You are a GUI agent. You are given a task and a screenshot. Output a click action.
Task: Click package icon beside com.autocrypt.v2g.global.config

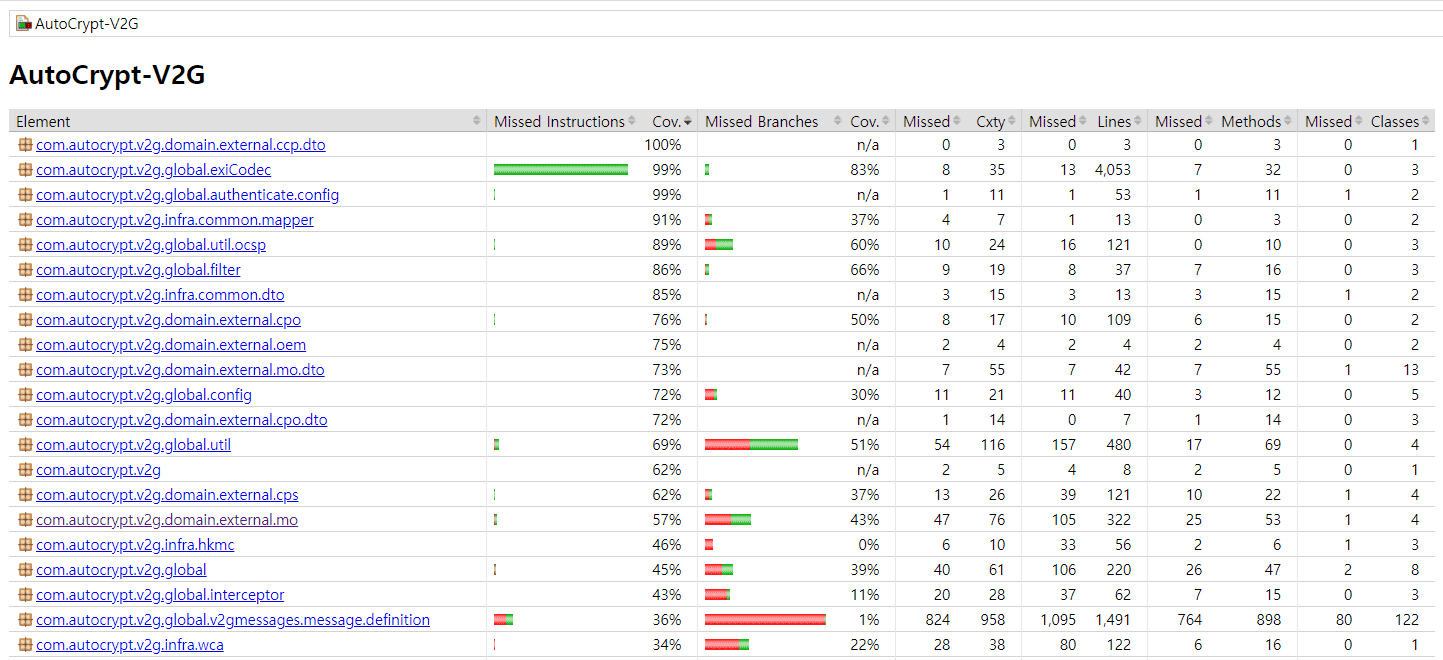[x=25, y=395]
